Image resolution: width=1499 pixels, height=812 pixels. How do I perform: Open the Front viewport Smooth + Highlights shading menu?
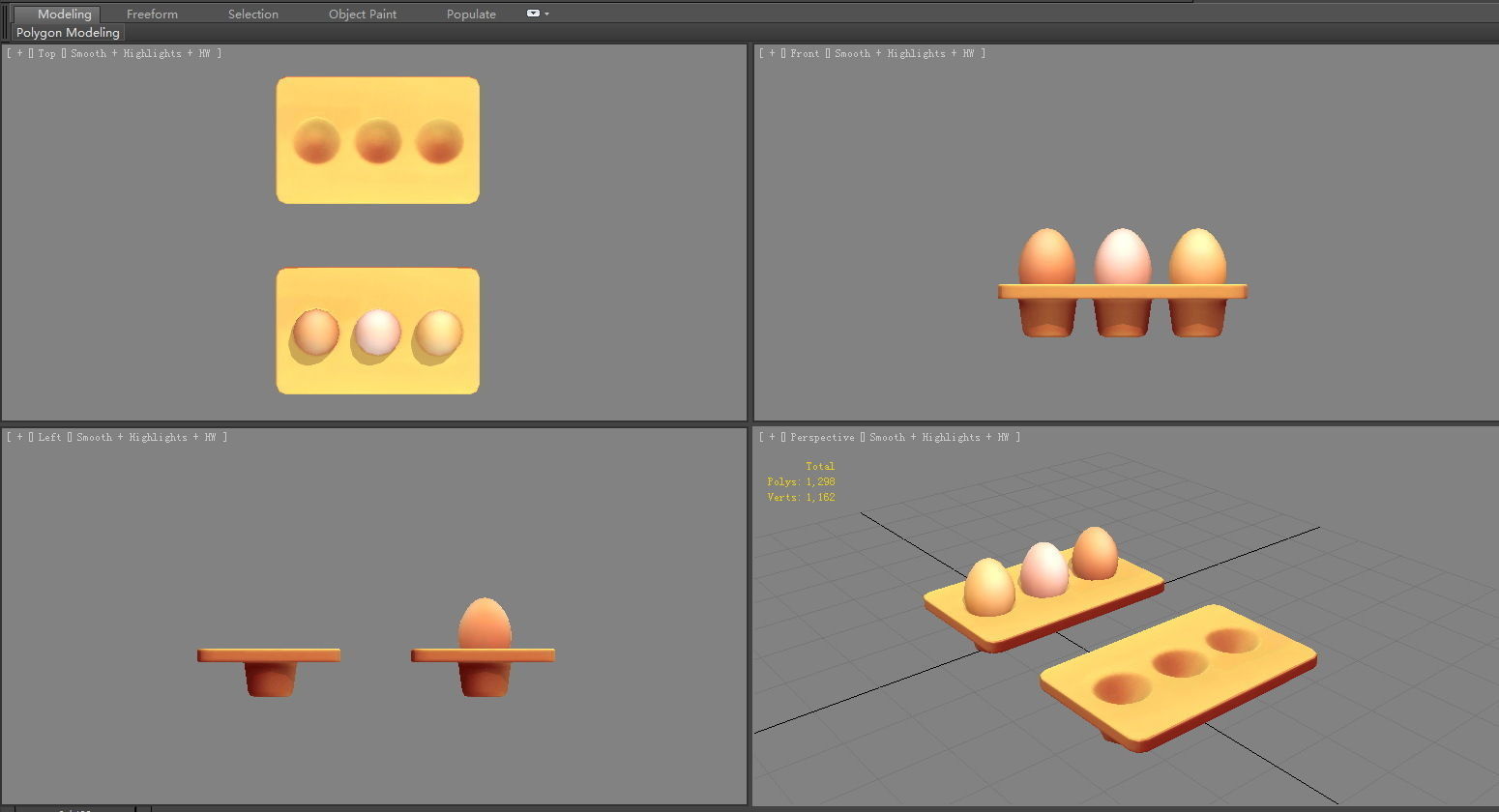(904, 53)
